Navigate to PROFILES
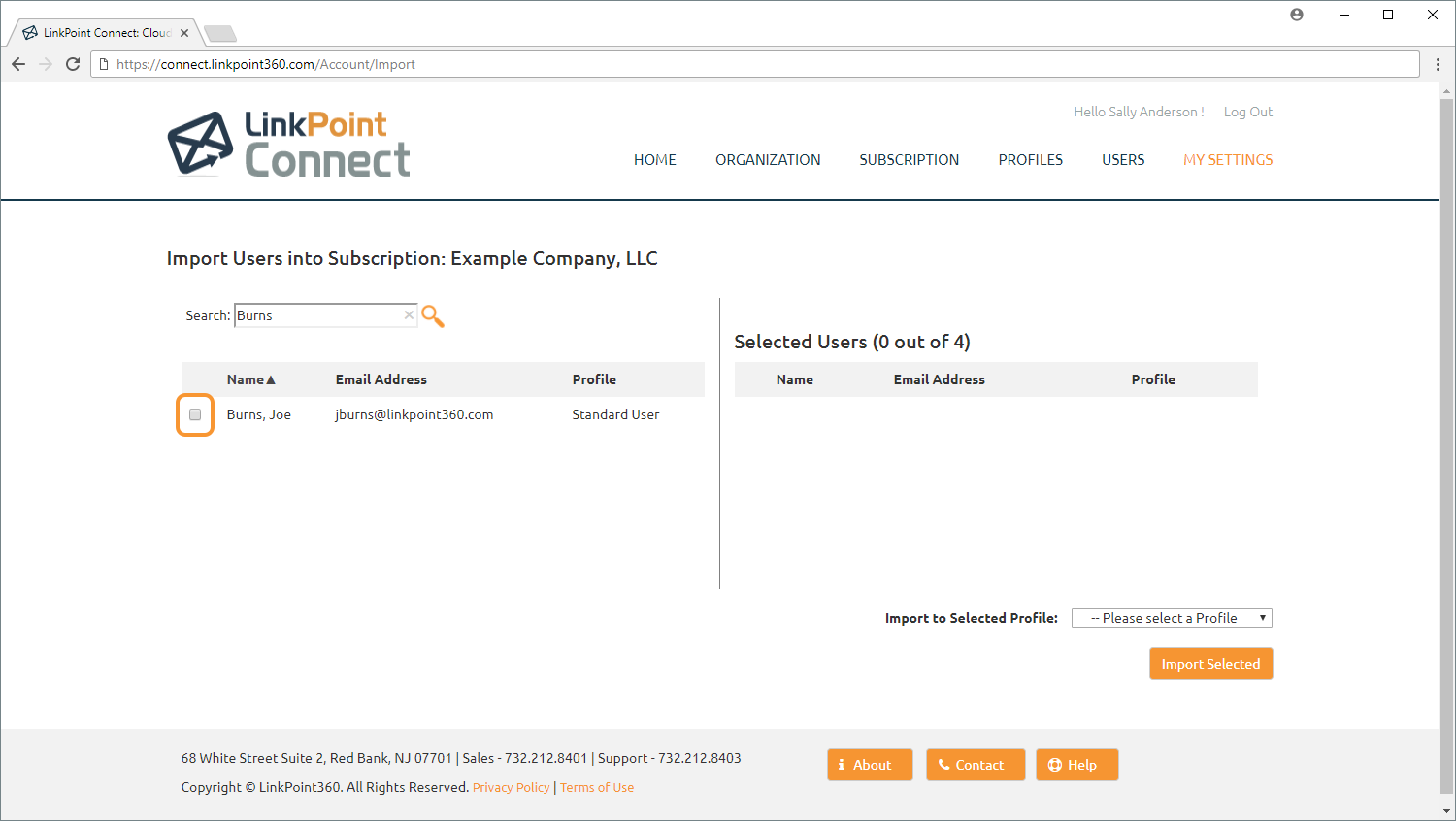Image resolution: width=1456 pixels, height=821 pixels. pyautogui.click(x=1031, y=160)
